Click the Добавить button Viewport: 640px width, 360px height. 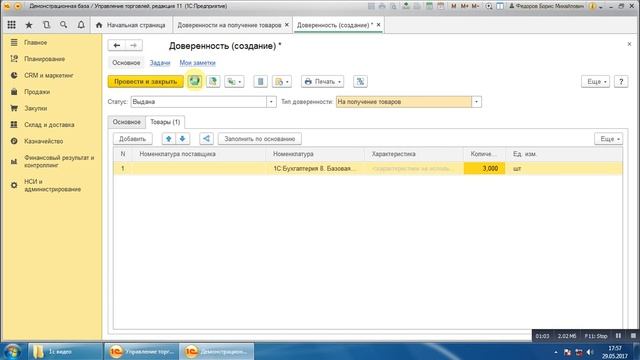(133, 139)
